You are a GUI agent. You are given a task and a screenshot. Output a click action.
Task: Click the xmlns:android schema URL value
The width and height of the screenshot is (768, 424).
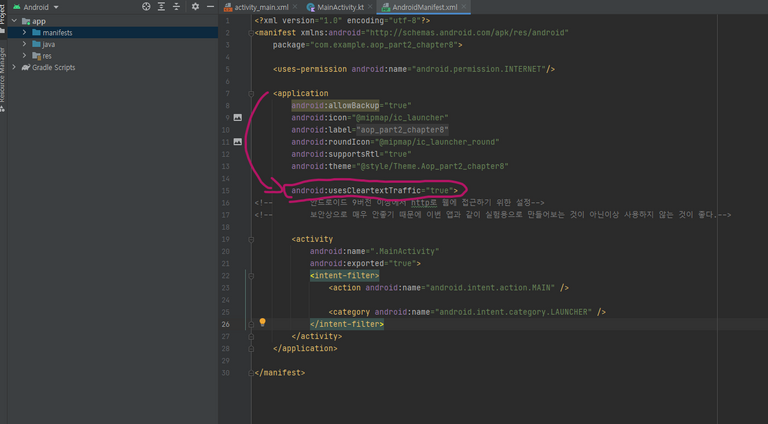pos(465,33)
